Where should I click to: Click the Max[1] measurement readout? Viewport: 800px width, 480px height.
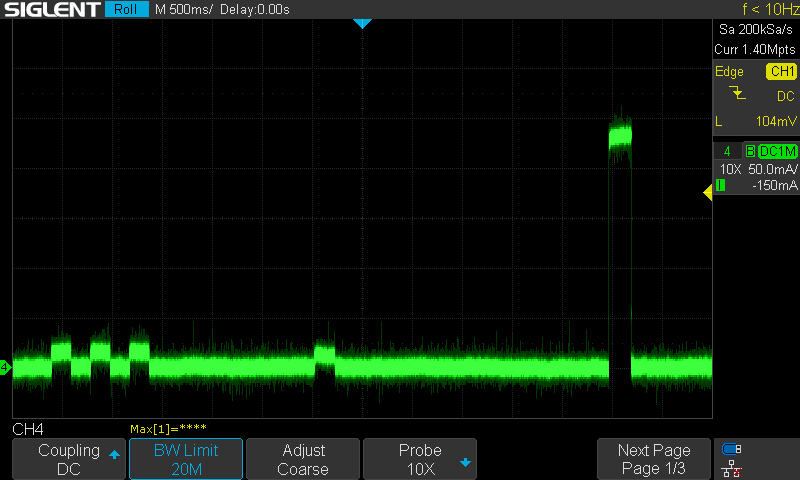[168, 429]
